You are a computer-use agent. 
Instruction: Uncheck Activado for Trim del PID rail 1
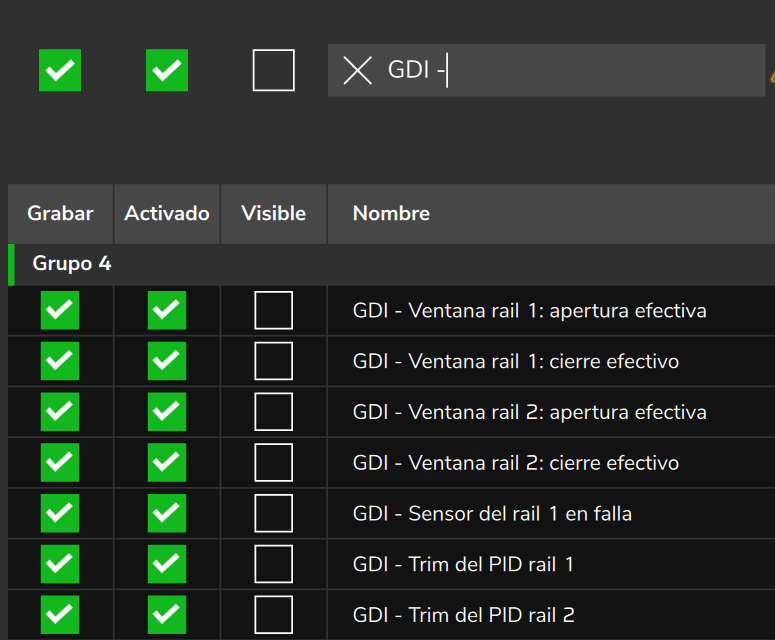coord(167,564)
